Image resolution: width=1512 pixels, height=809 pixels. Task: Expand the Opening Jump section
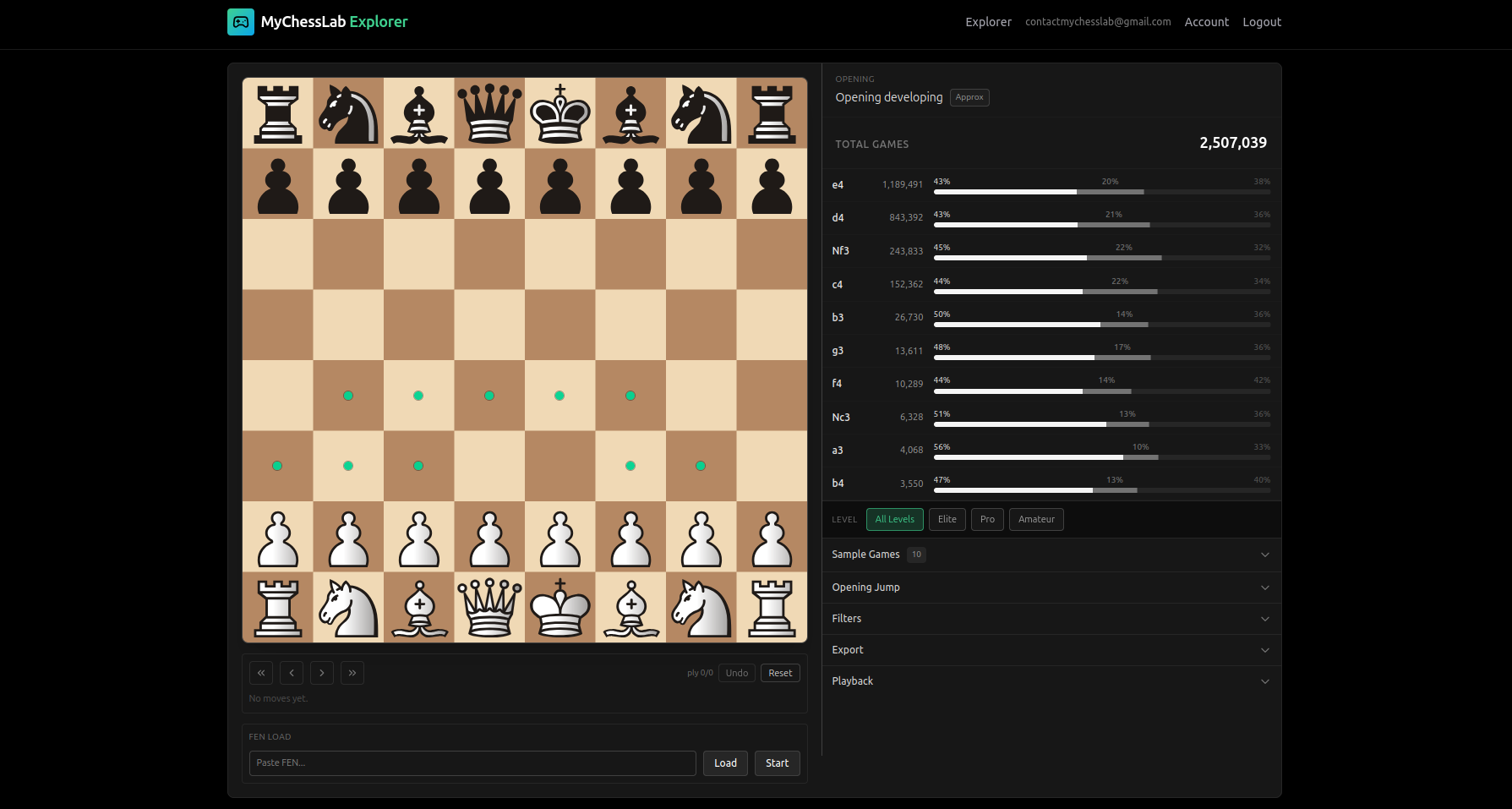pos(1051,588)
